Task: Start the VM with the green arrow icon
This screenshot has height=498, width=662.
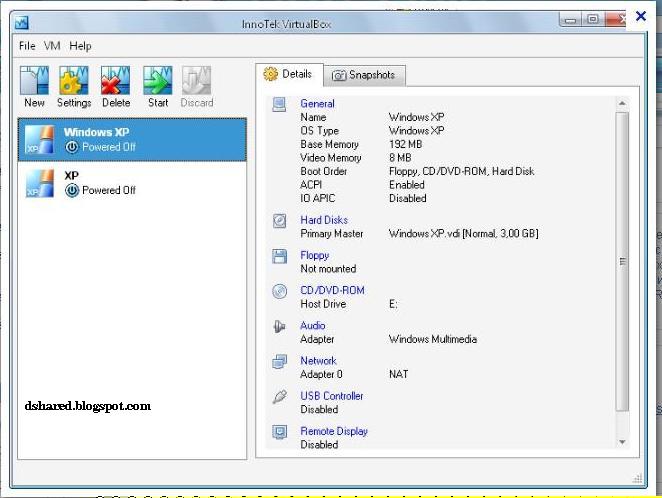Action: [x=158, y=80]
